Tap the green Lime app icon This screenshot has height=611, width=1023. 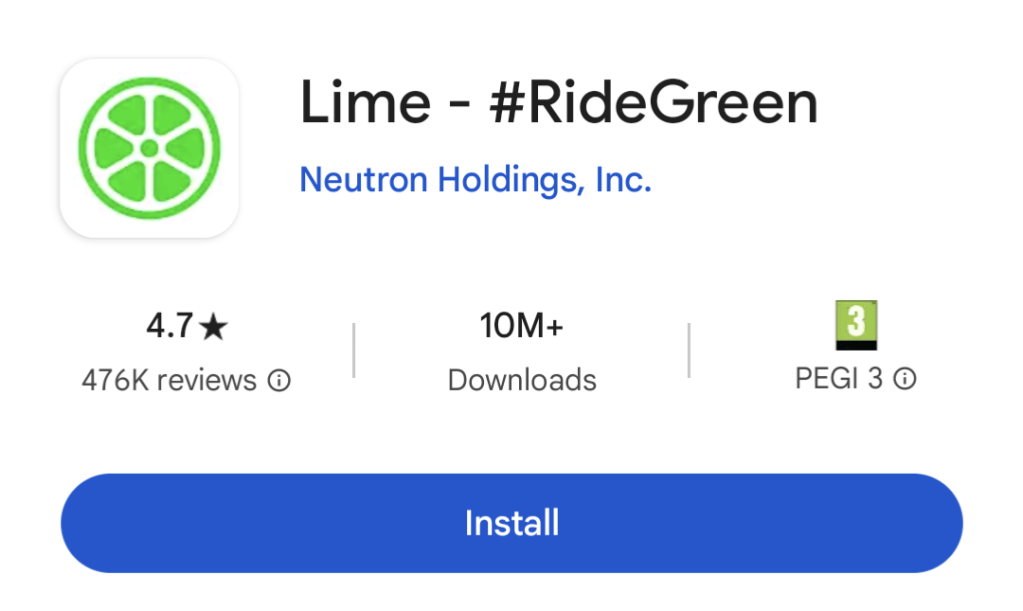(149, 148)
